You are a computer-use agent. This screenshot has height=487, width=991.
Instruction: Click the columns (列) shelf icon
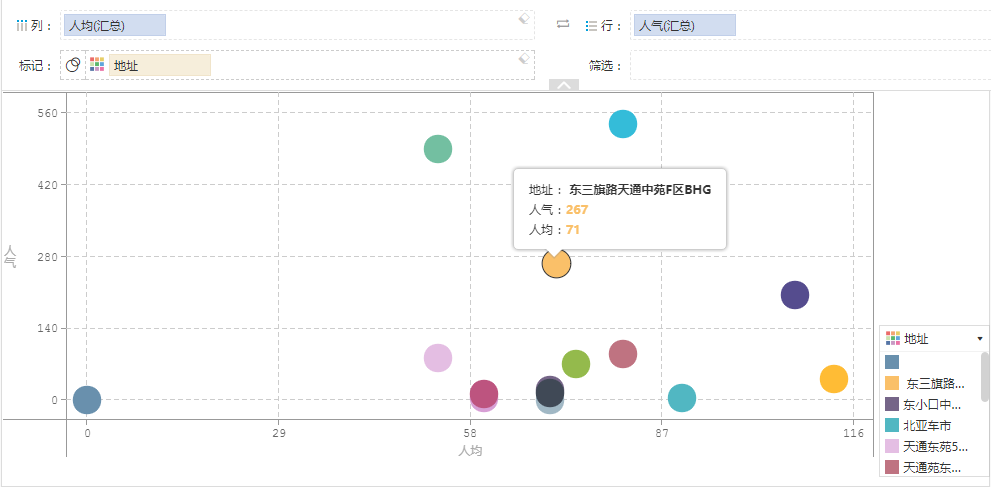tap(23, 25)
